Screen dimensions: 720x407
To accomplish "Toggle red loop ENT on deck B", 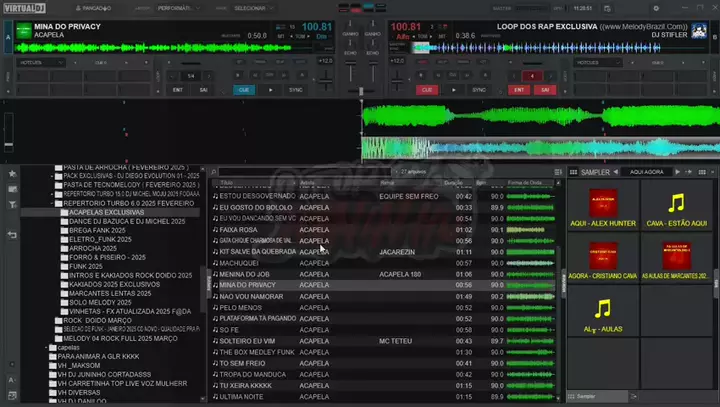I will (519, 90).
